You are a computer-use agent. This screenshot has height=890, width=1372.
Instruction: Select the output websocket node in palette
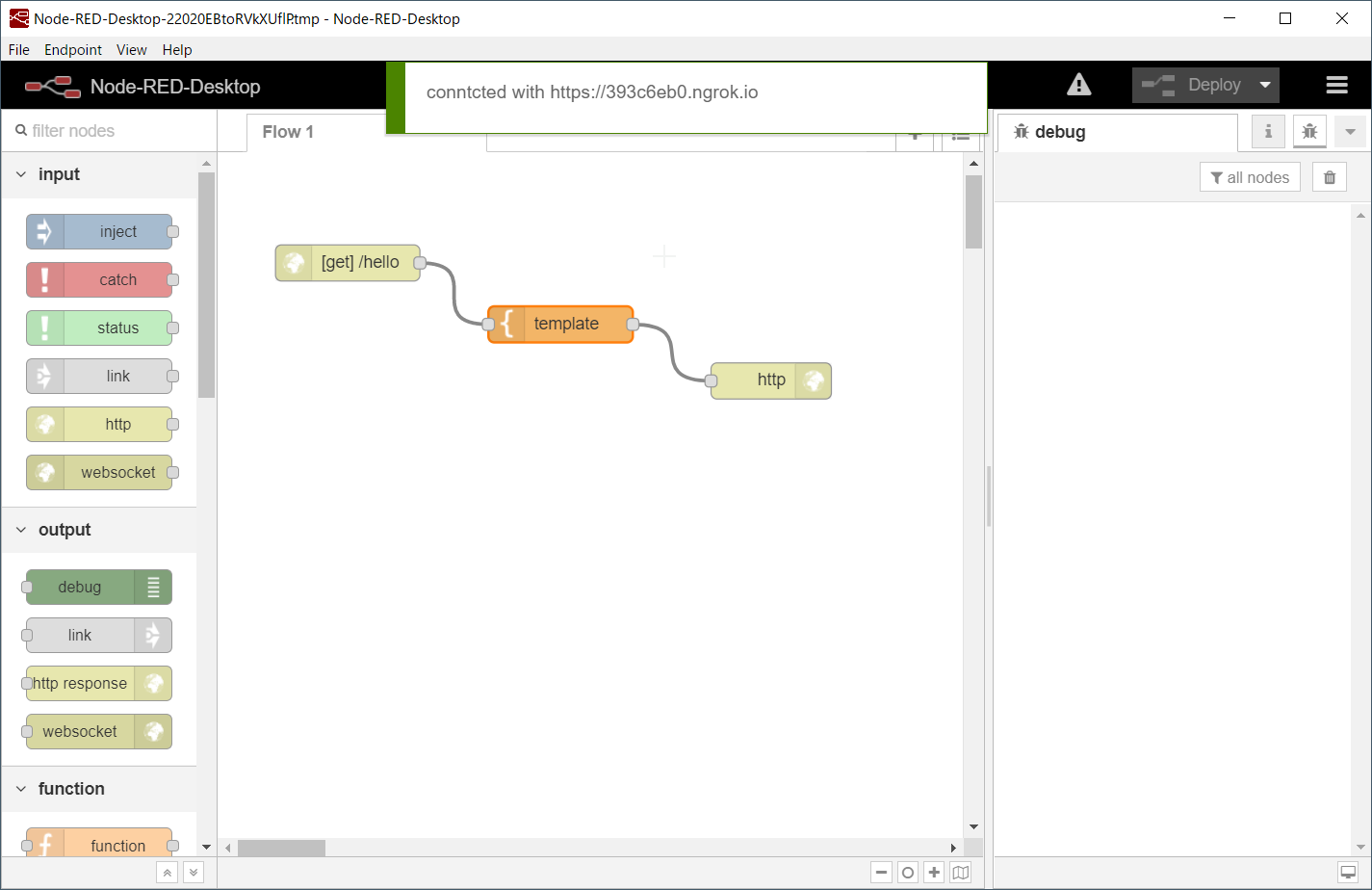coord(99,731)
